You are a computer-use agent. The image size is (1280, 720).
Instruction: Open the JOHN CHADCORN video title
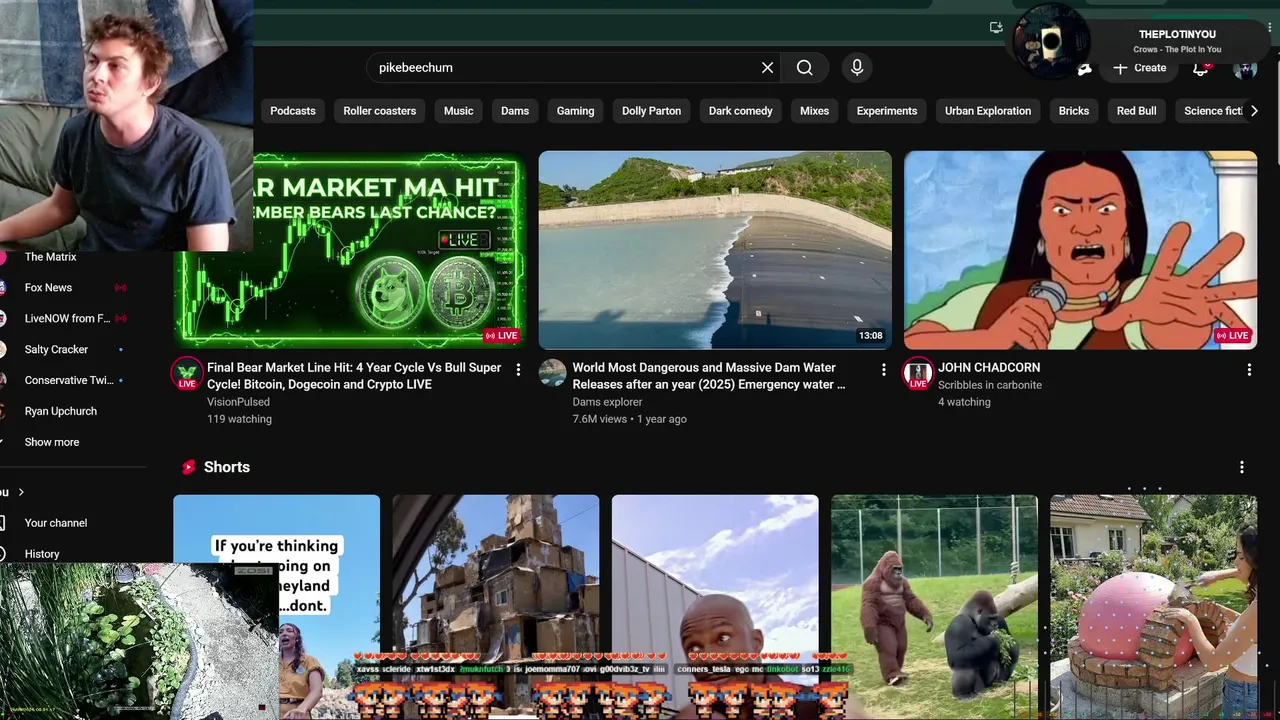989,368
